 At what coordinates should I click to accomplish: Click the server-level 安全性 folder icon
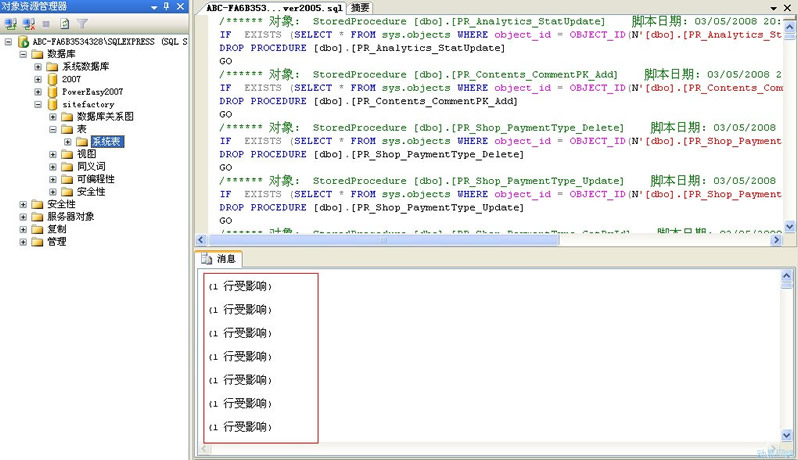tap(38, 204)
